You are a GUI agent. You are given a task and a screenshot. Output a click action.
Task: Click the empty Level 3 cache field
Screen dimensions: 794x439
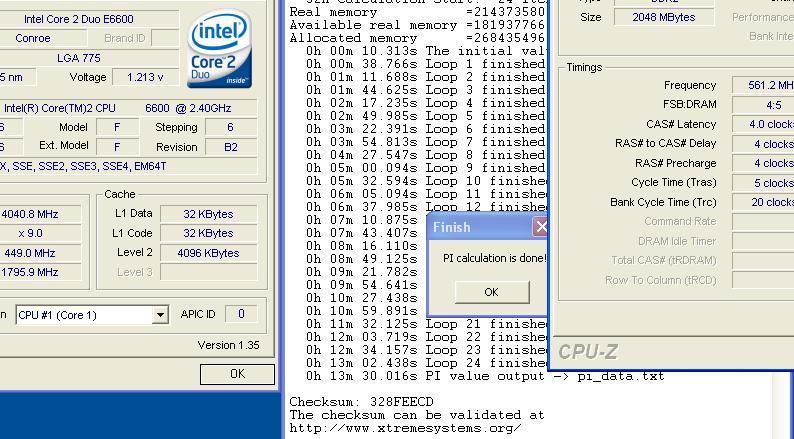[209, 272]
